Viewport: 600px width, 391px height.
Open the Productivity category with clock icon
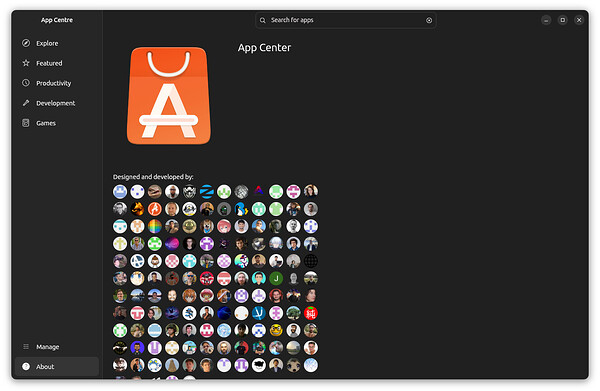pos(57,83)
